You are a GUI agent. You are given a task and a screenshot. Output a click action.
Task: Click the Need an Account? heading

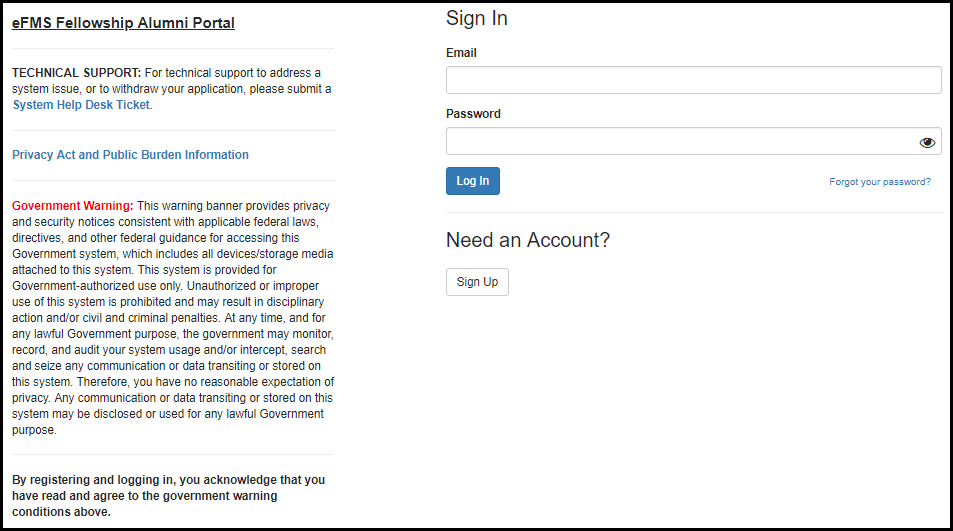(527, 240)
